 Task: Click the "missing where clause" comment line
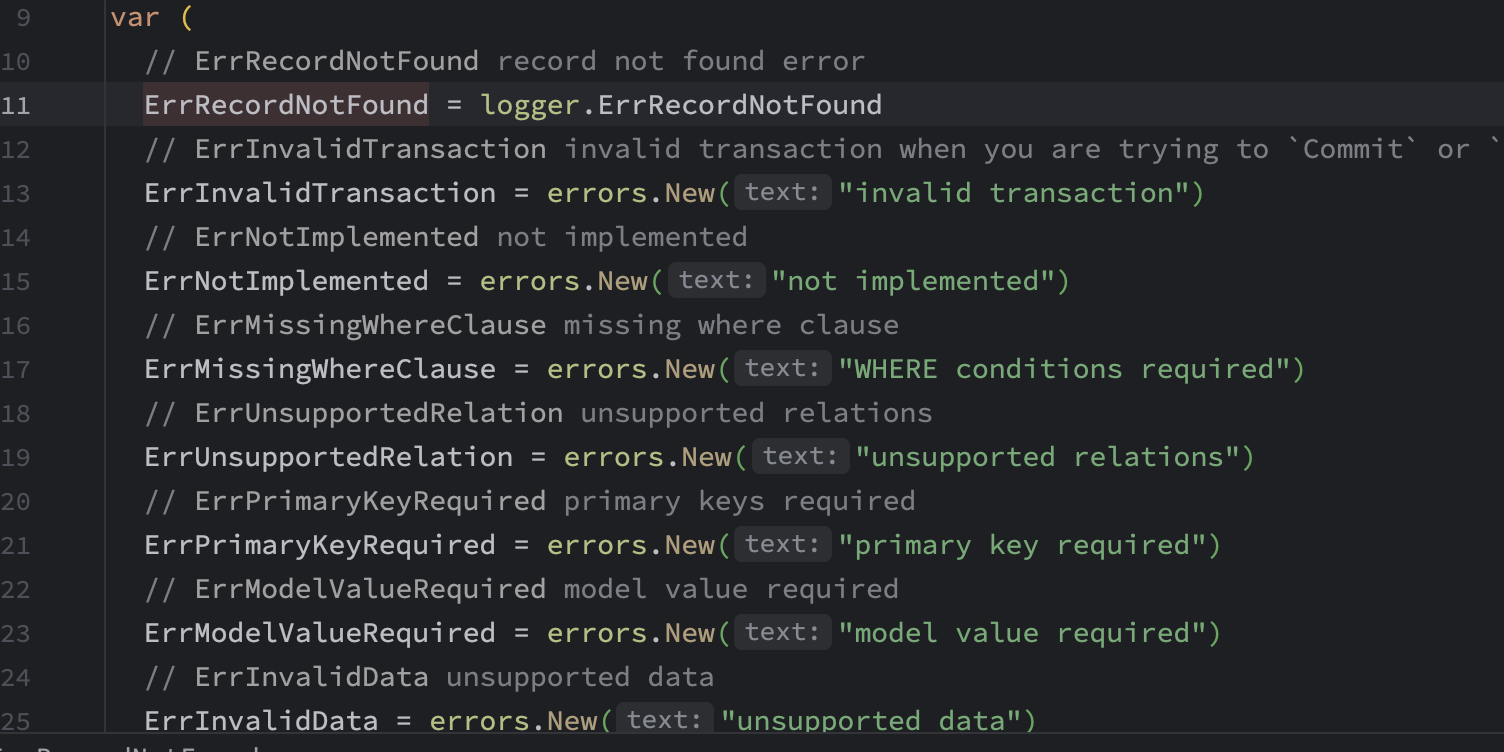click(521, 325)
